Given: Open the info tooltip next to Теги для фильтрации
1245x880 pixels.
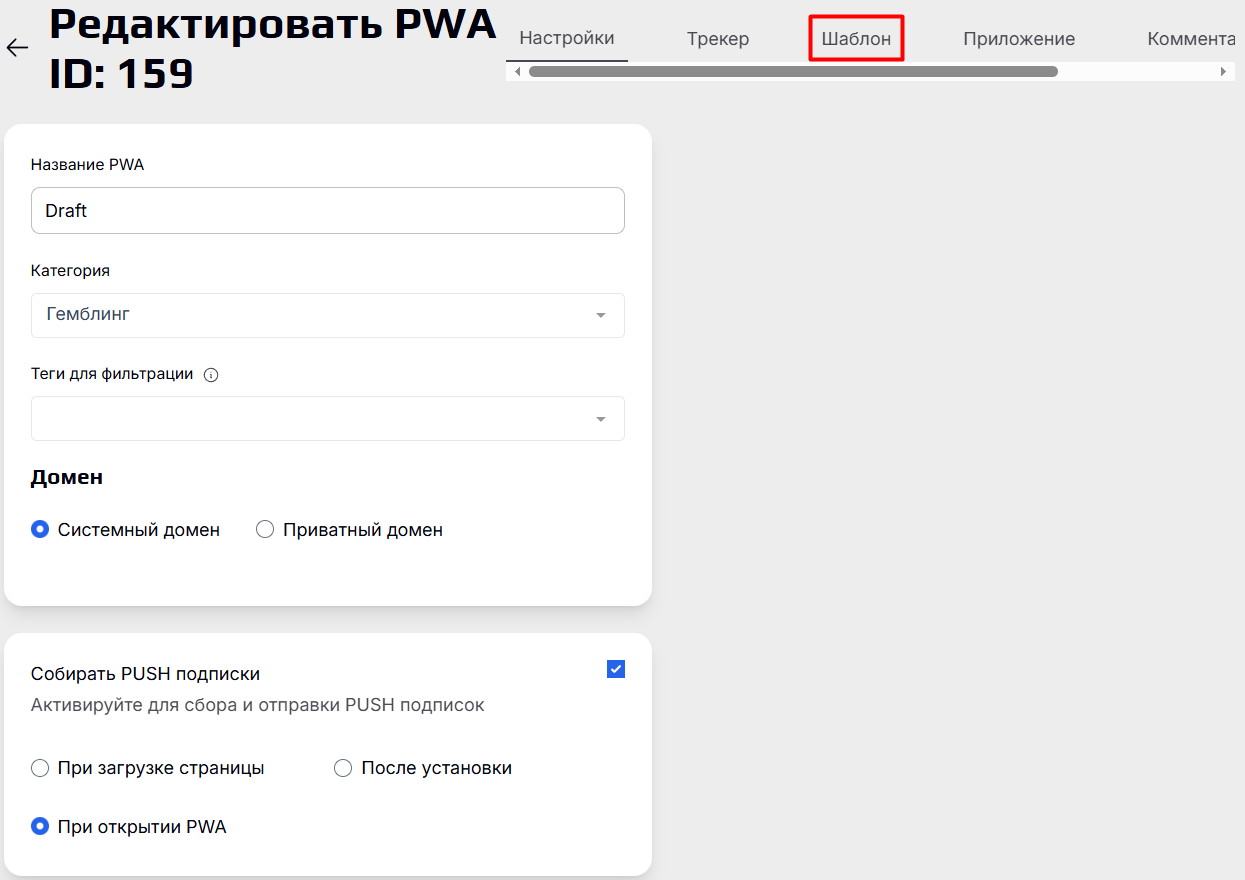Looking at the screenshot, I should pyautogui.click(x=211, y=374).
